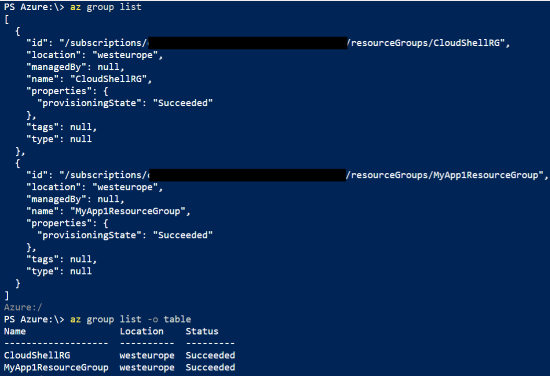This screenshot has height=376, width=550.
Task: Click the 'az group list -o table' command
Action: pos(131,319)
